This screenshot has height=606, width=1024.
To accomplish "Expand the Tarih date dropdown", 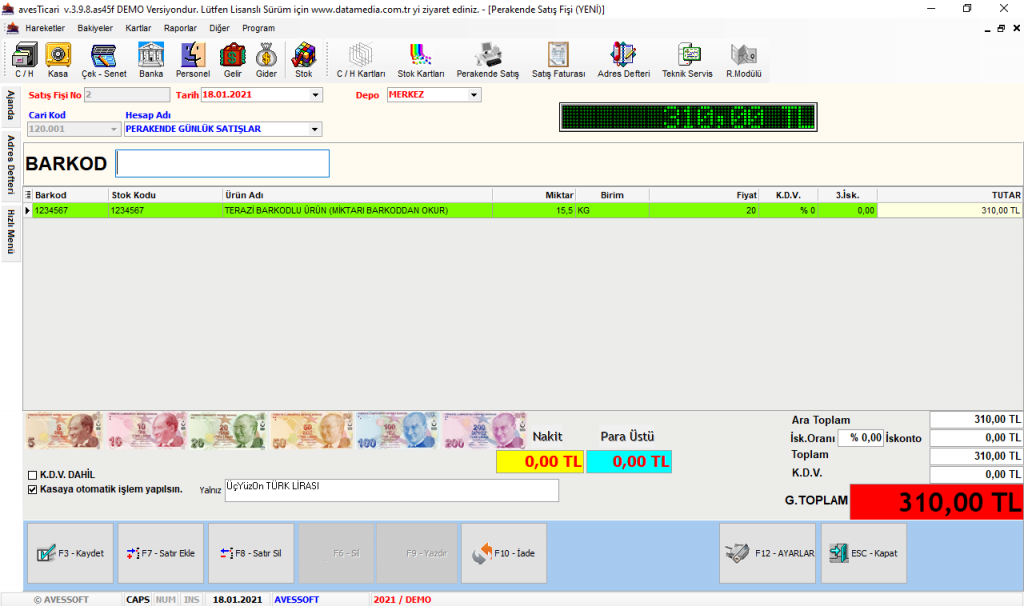I will 316,96.
